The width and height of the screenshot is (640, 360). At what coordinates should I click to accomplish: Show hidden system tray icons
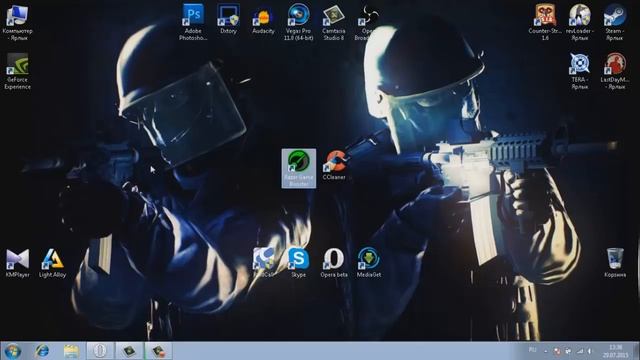pos(546,351)
